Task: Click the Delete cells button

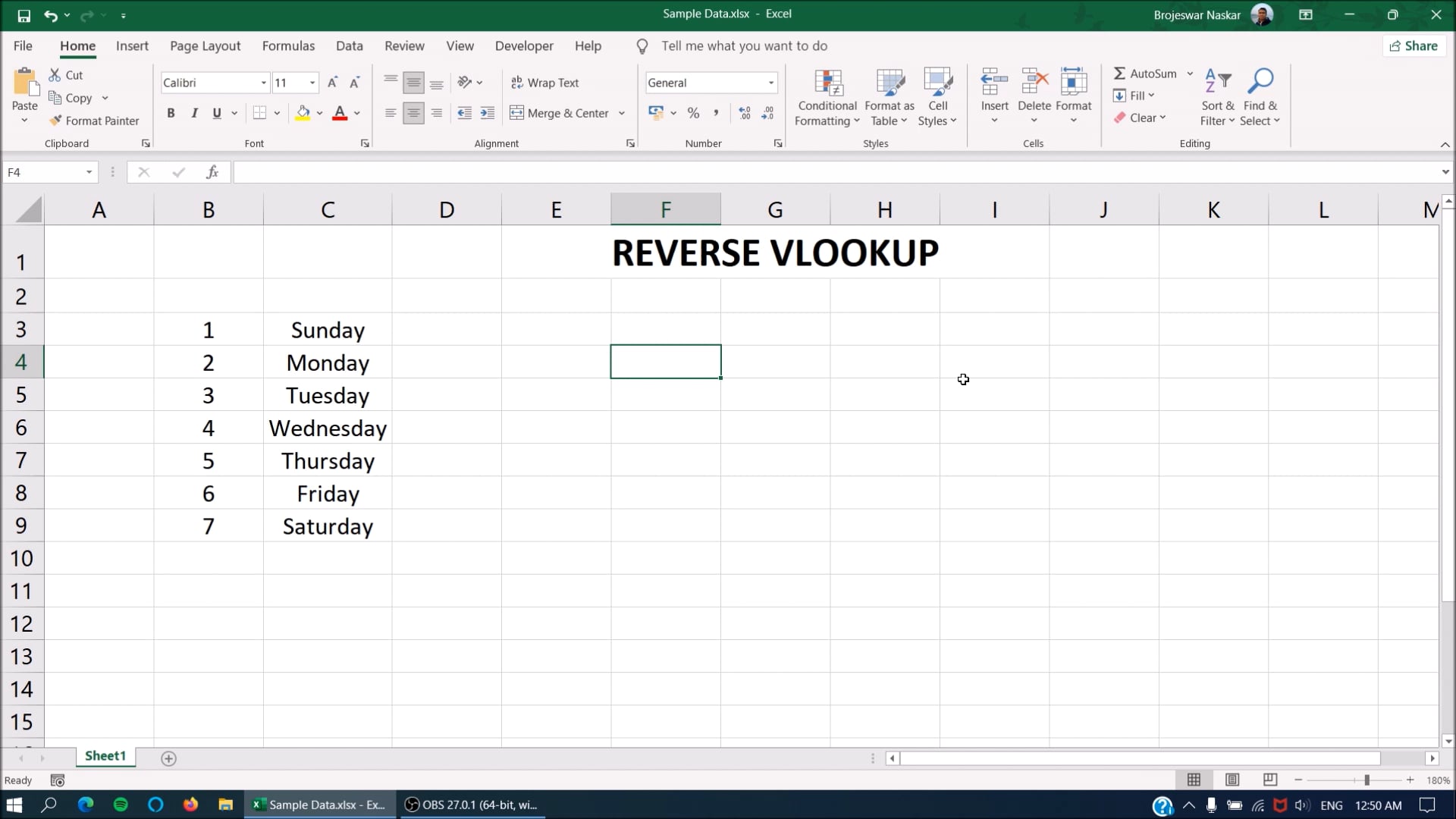Action: 1034,98
